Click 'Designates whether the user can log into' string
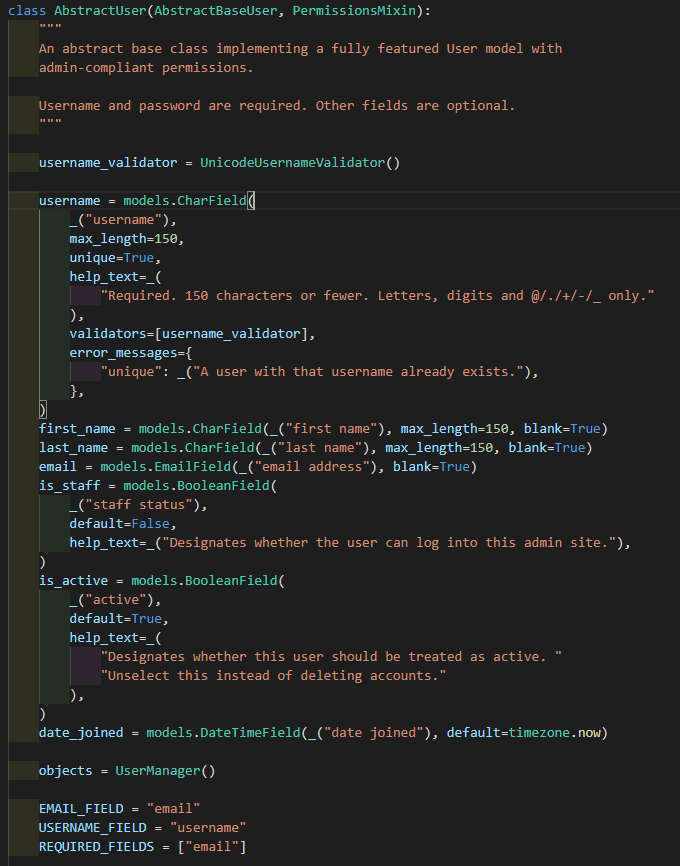The width and height of the screenshot is (680, 866). pos(389,543)
